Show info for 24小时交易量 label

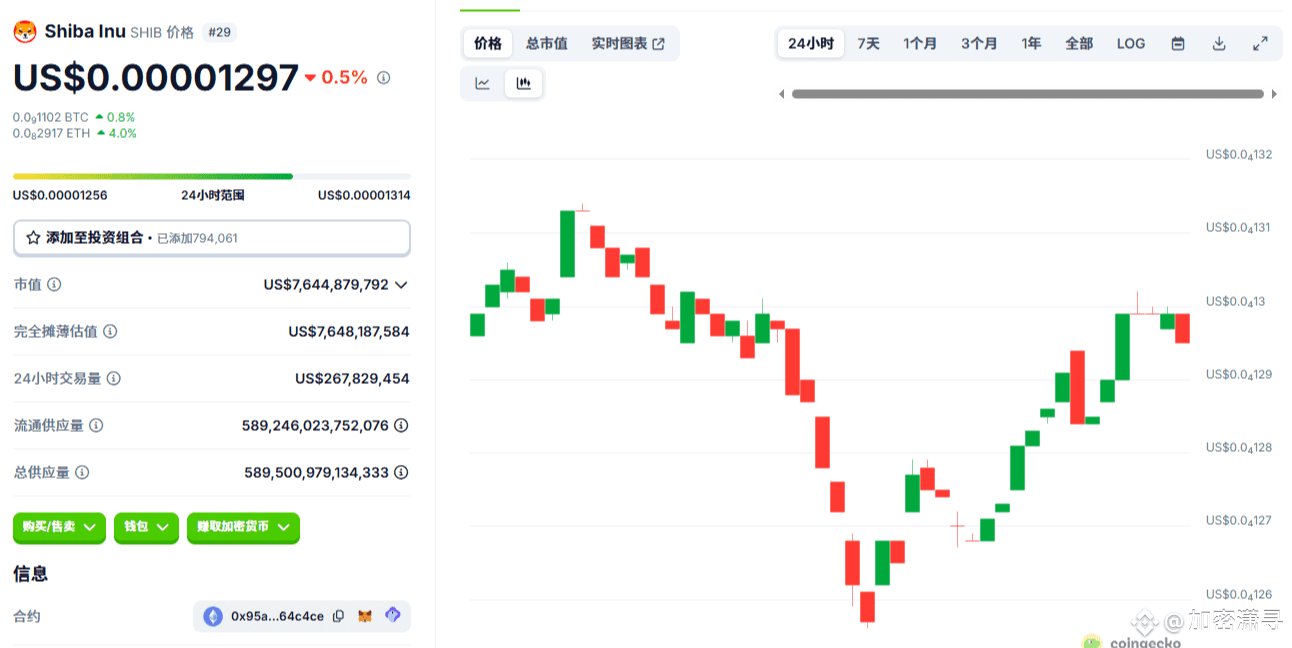coord(114,378)
